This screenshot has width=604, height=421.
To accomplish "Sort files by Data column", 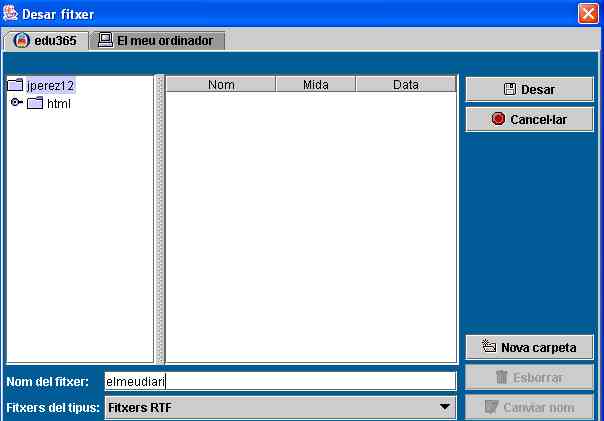I will [406, 84].
